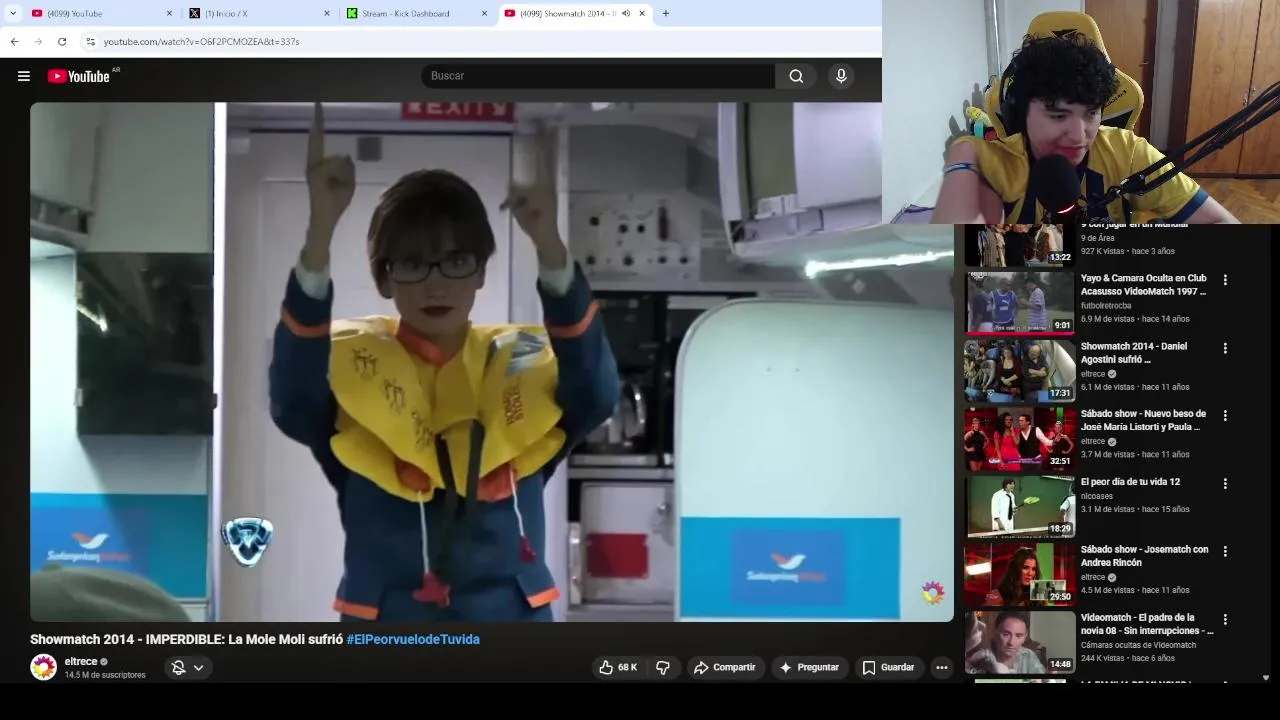Select the Showmatch 2014 active tab
This screenshot has width=1280, height=720.
(x=575, y=13)
